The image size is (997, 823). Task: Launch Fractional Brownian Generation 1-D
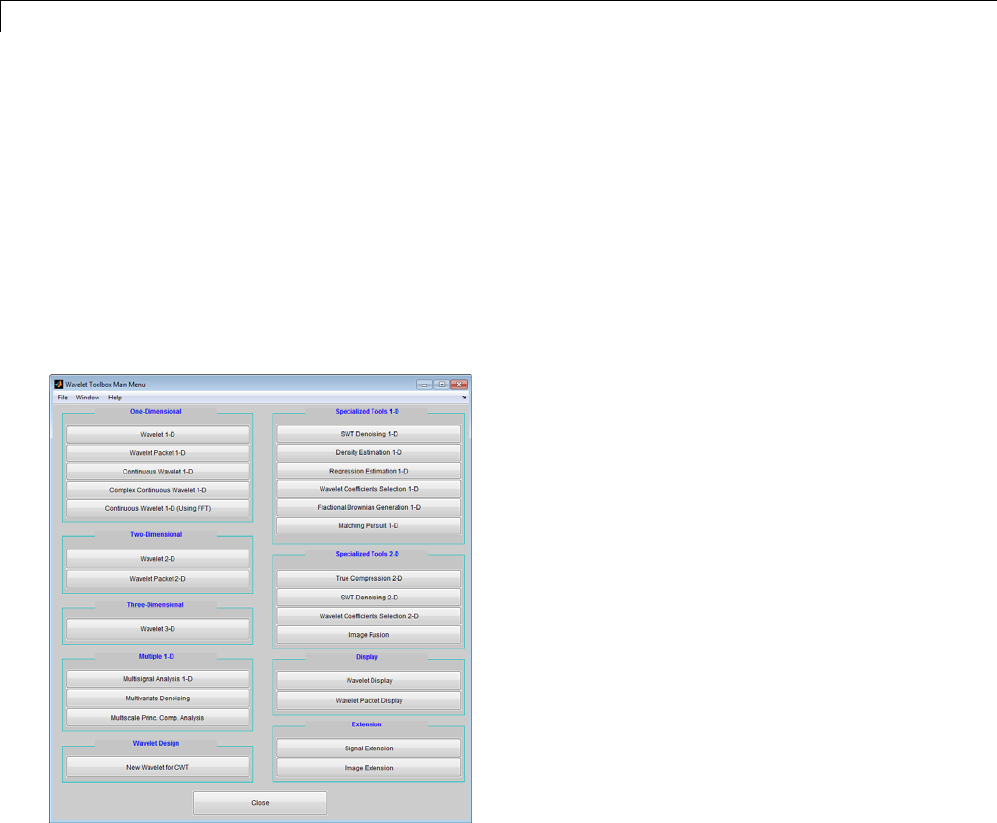coord(369,508)
